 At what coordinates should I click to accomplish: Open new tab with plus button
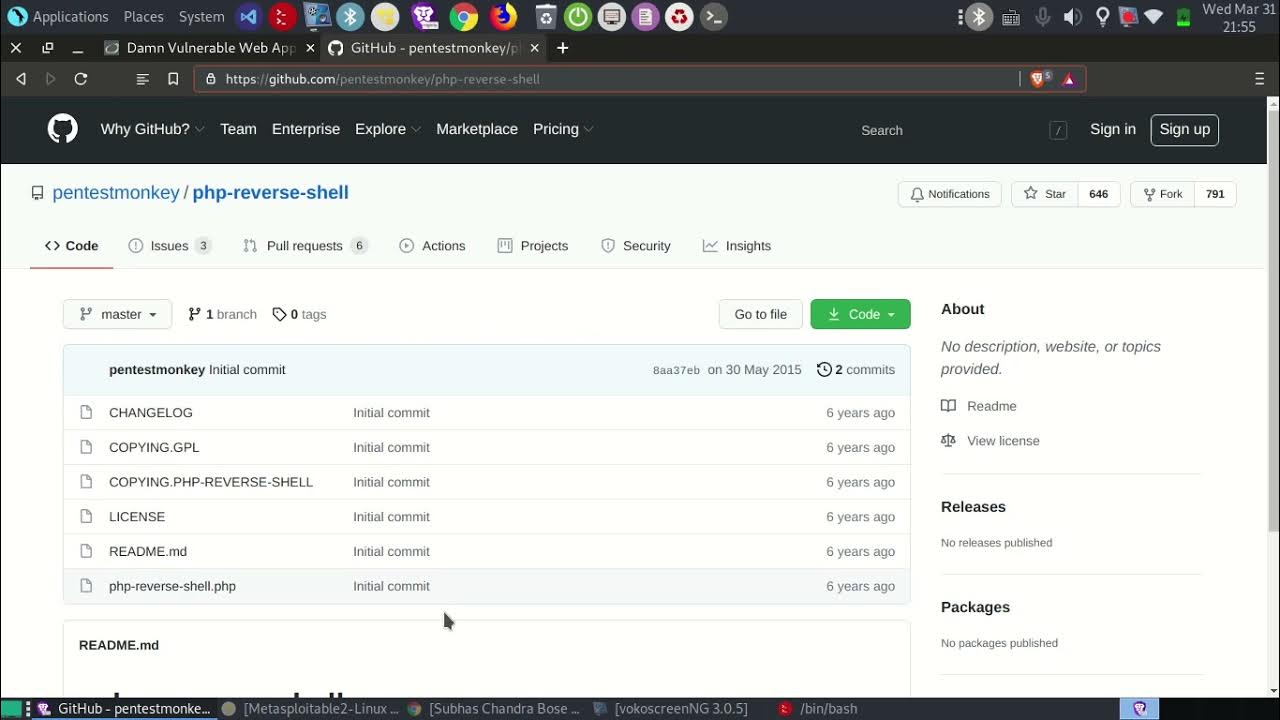tap(562, 47)
